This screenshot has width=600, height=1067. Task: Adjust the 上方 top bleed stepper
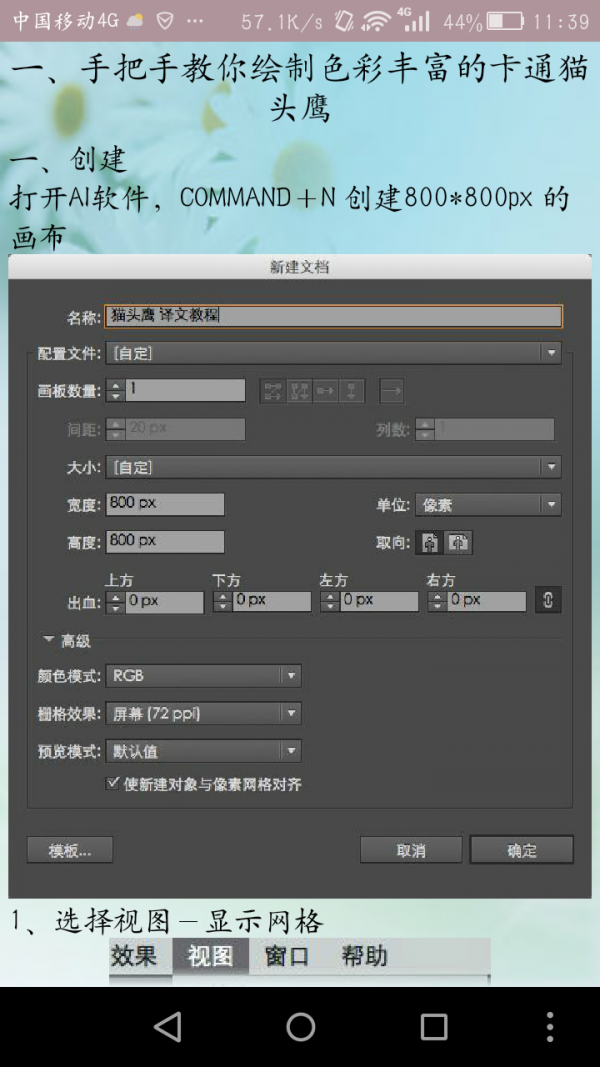[116, 602]
